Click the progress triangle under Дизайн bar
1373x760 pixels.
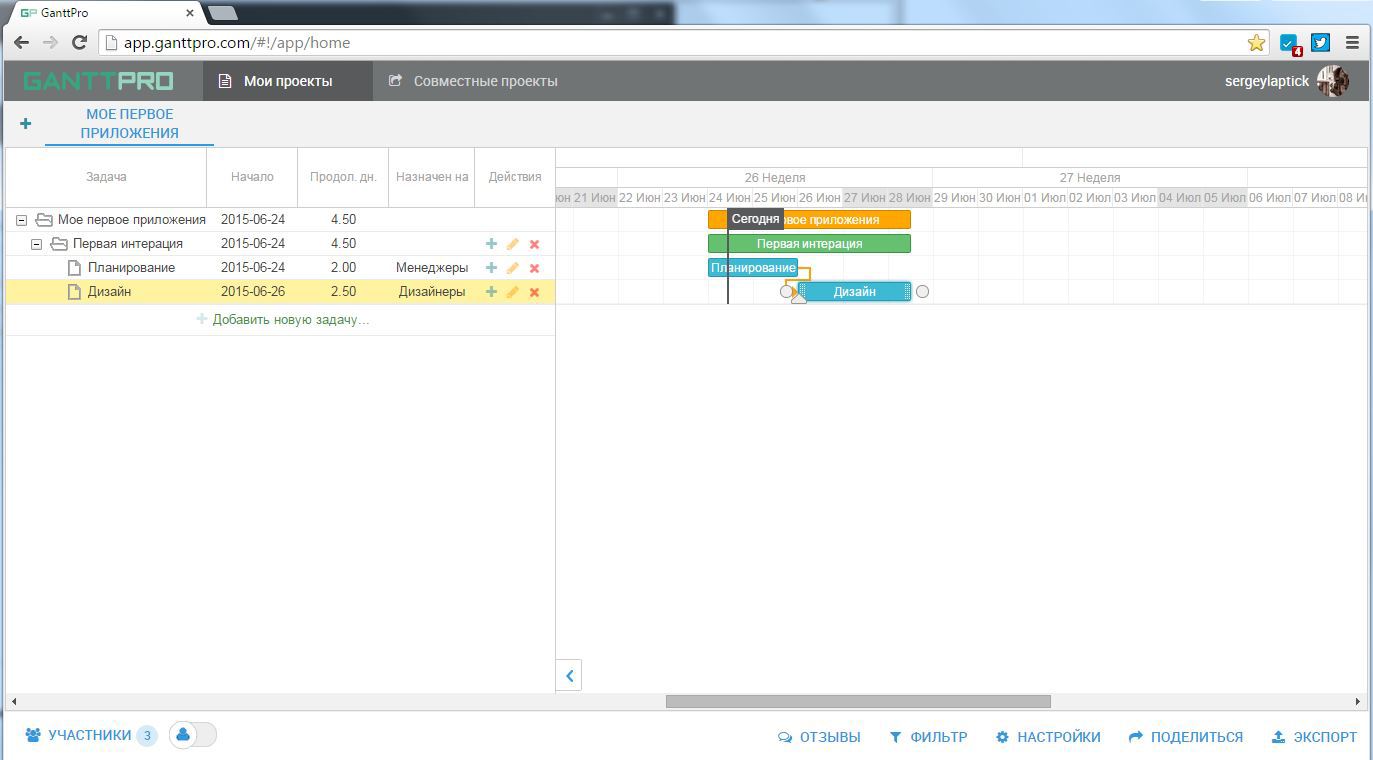[x=799, y=297]
